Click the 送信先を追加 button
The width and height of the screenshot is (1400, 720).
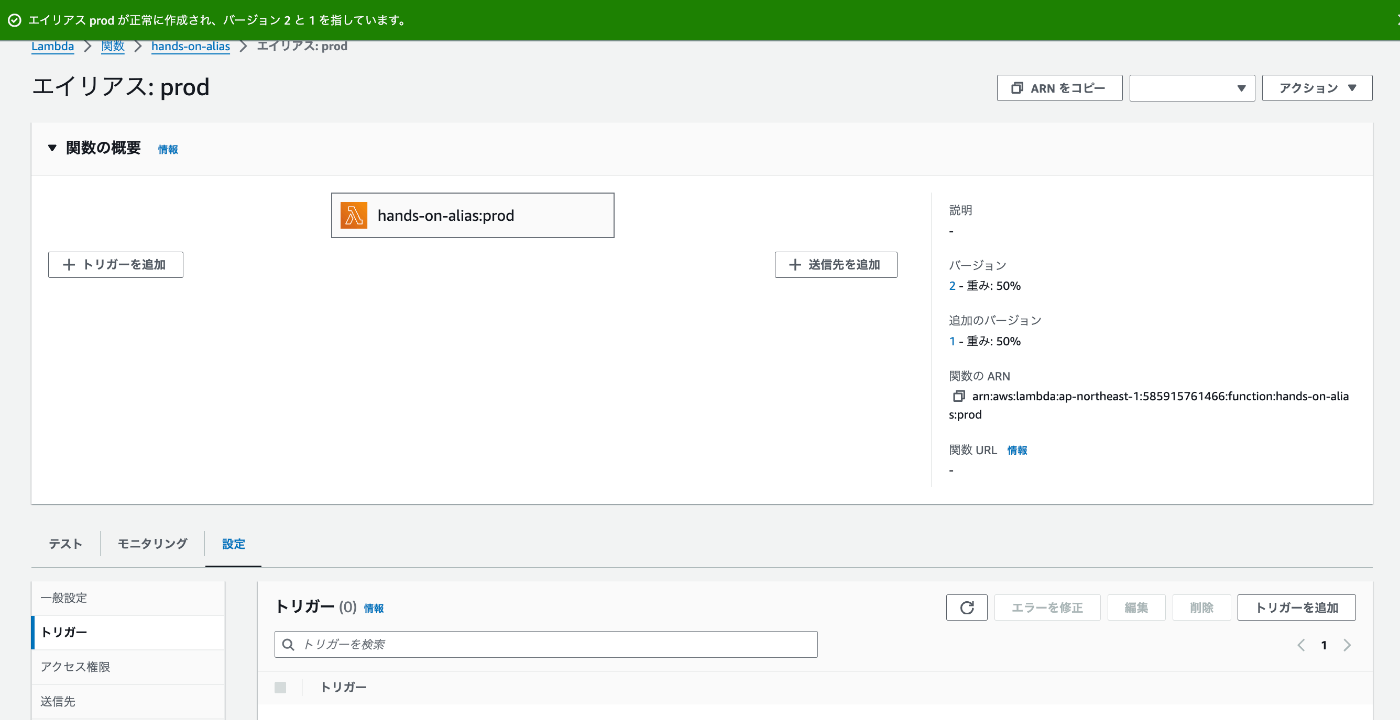[836, 265]
